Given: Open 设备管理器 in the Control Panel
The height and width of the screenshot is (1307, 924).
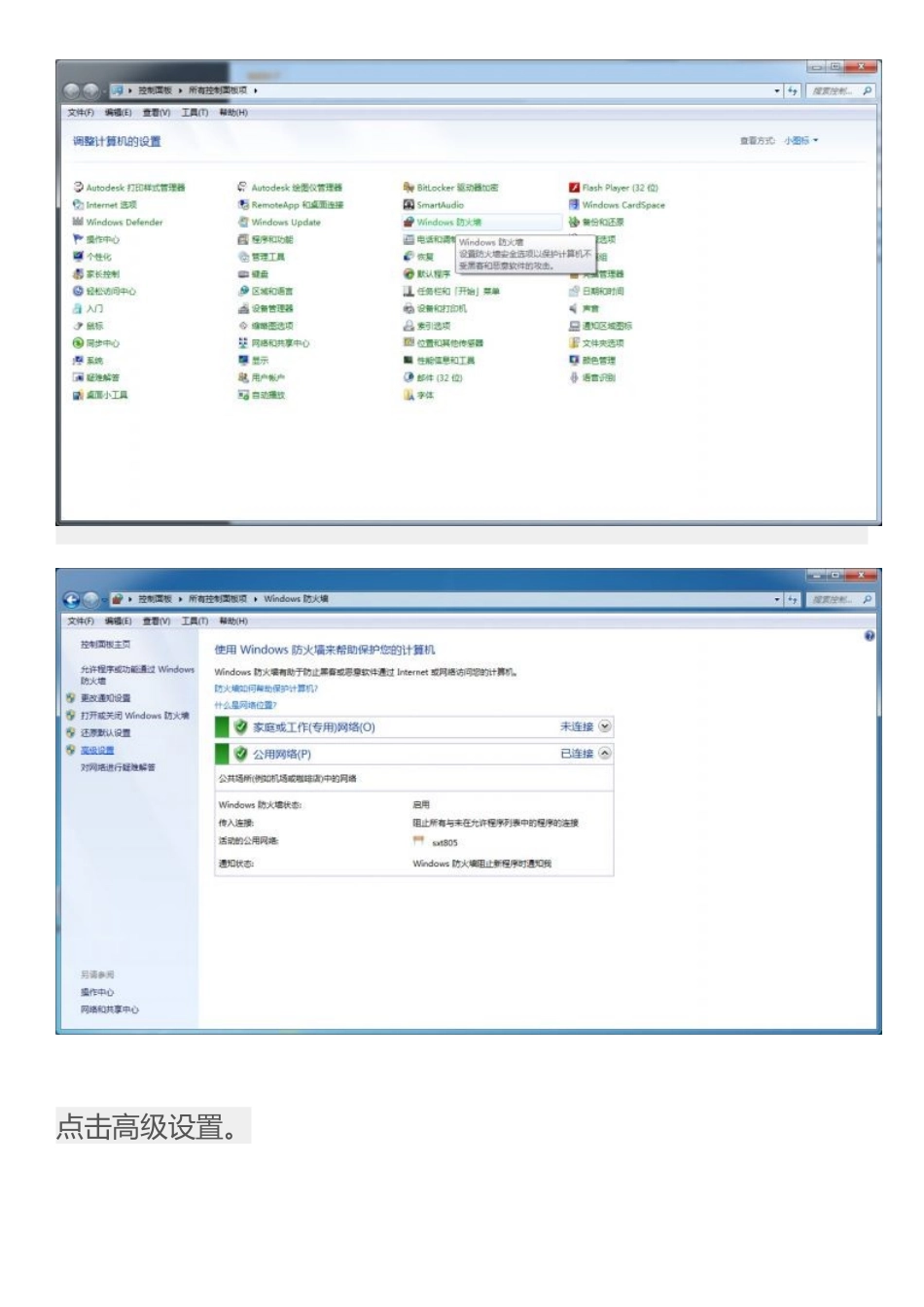Looking at the screenshot, I should pyautogui.click(x=271, y=308).
